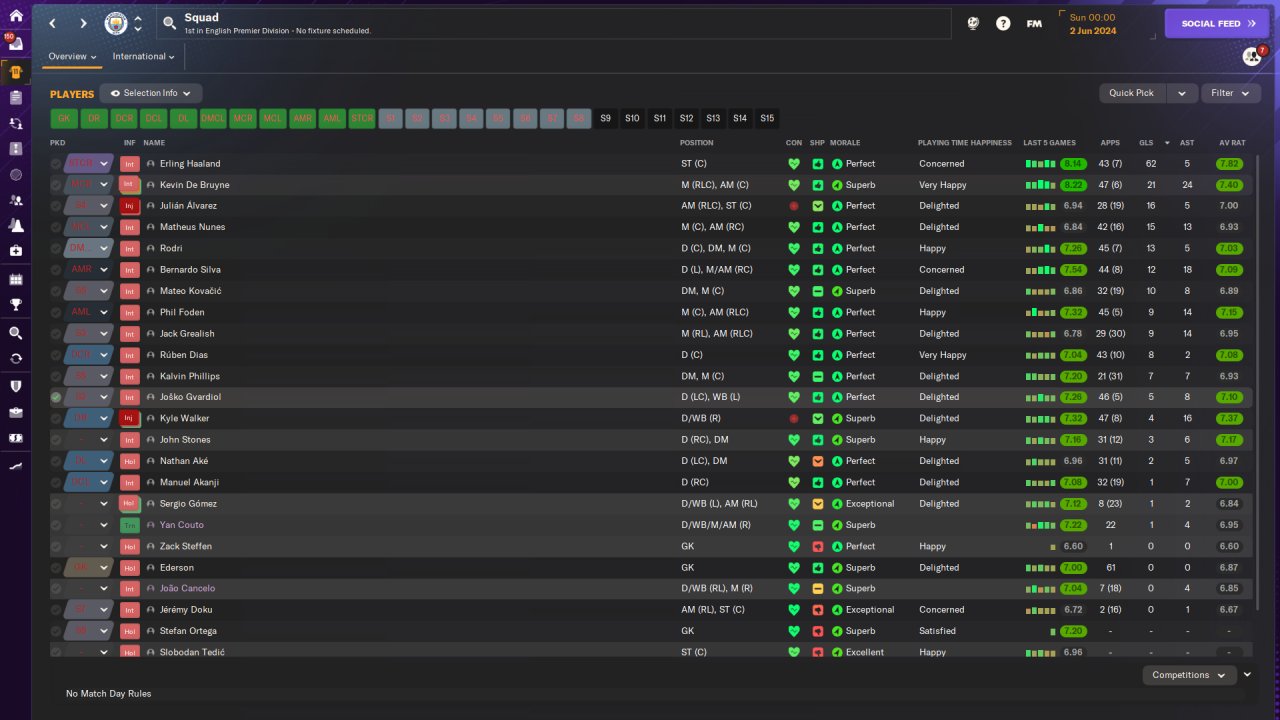The height and width of the screenshot is (720, 1280).
Task: Open position picker dropdown for John Stones
Action: point(104,440)
